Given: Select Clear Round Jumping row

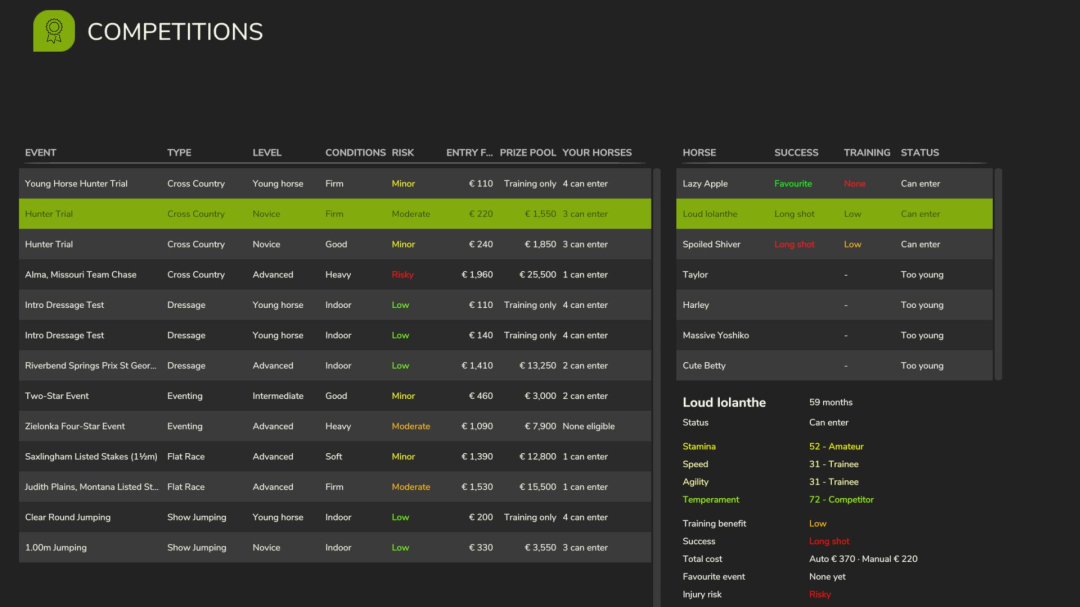Looking at the screenshot, I should (335, 517).
